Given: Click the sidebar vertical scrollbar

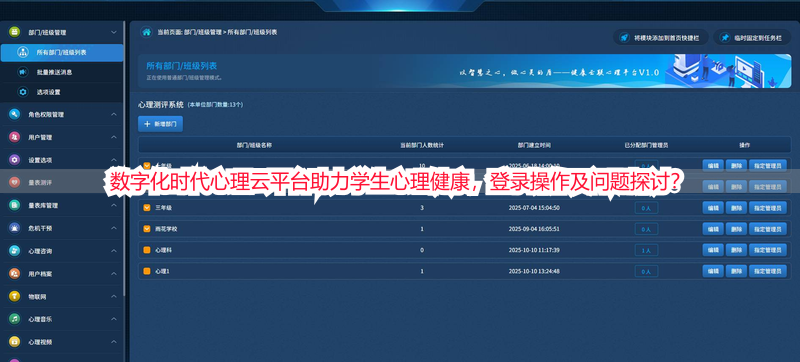Looking at the screenshot, I should coord(124,158).
